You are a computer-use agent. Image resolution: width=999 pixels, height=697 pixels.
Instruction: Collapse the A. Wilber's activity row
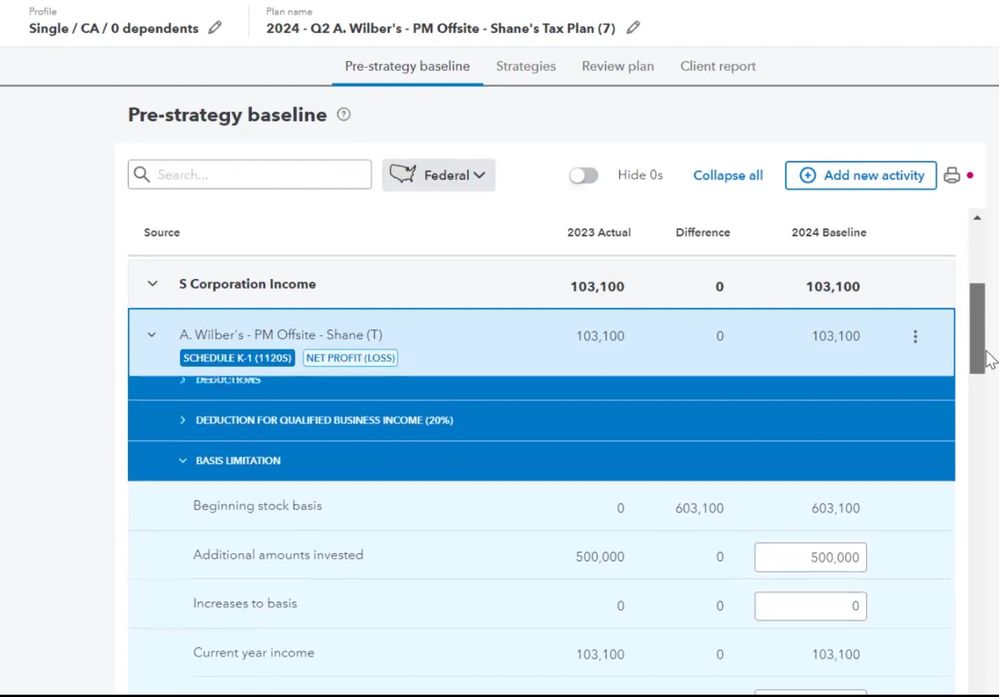[x=152, y=335]
